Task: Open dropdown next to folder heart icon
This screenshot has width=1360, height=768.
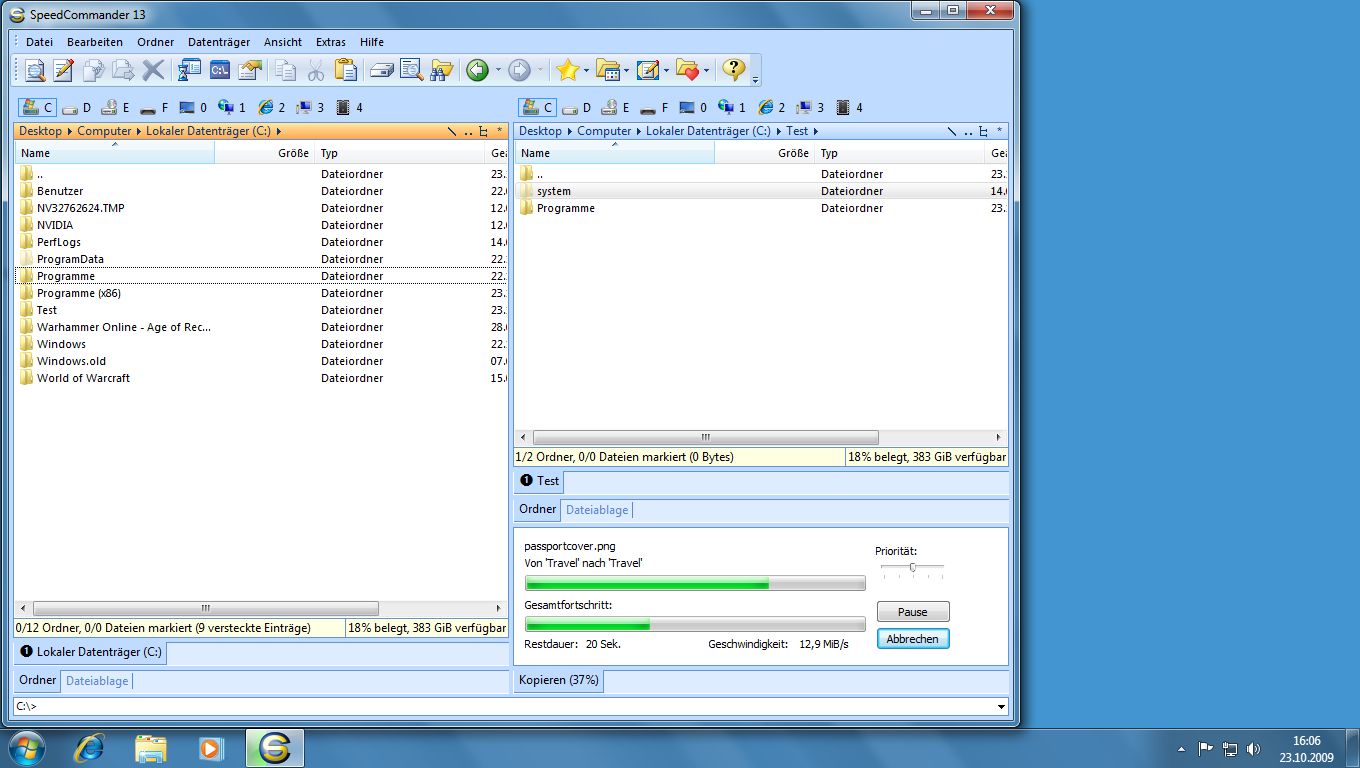Action: (x=706, y=70)
